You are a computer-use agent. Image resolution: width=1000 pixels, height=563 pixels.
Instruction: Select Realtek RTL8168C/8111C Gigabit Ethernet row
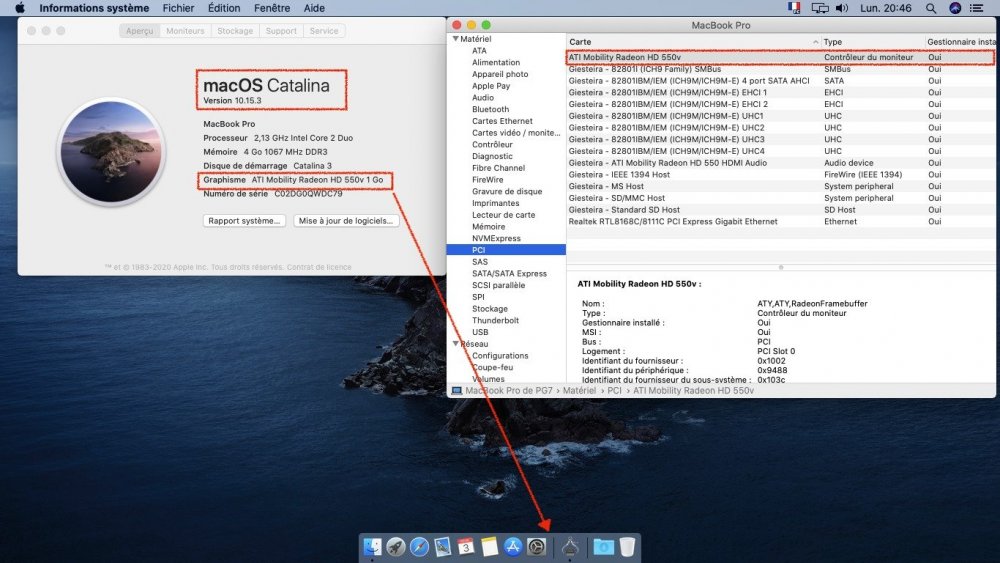pyautogui.click(x=781, y=221)
